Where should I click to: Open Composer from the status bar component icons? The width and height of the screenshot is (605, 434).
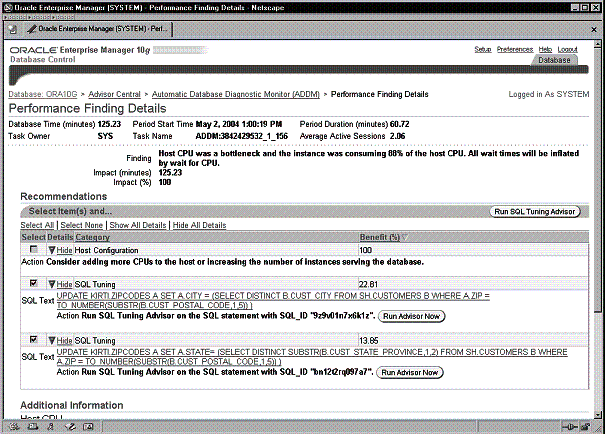(70, 427)
